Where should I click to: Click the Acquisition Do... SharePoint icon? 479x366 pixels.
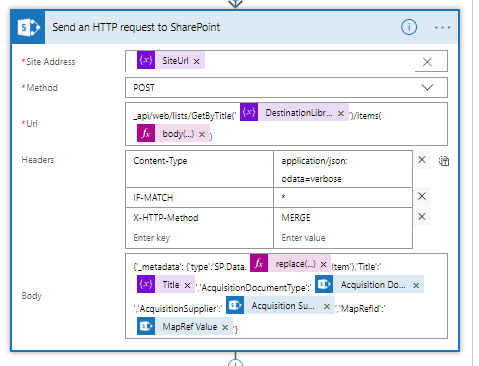pyautogui.click(x=324, y=284)
